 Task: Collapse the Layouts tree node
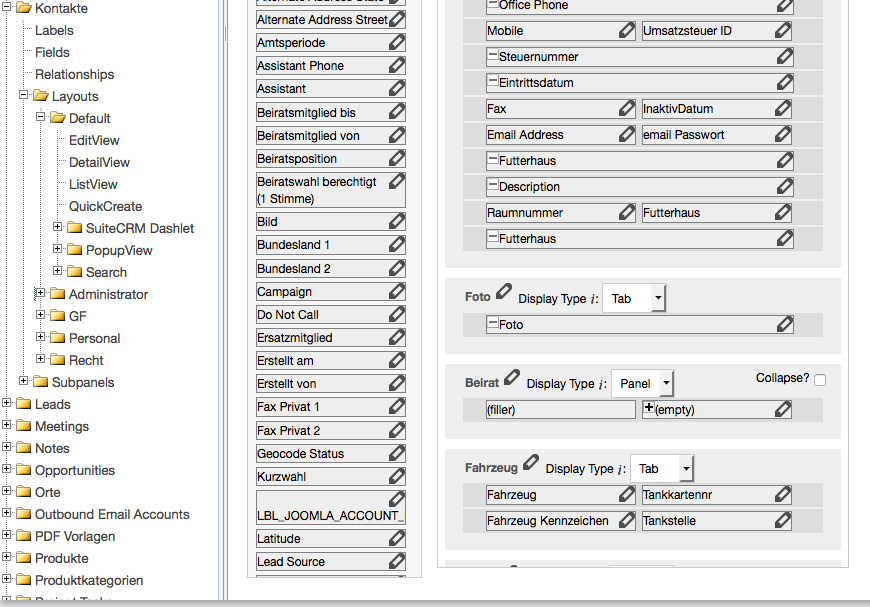[23, 95]
